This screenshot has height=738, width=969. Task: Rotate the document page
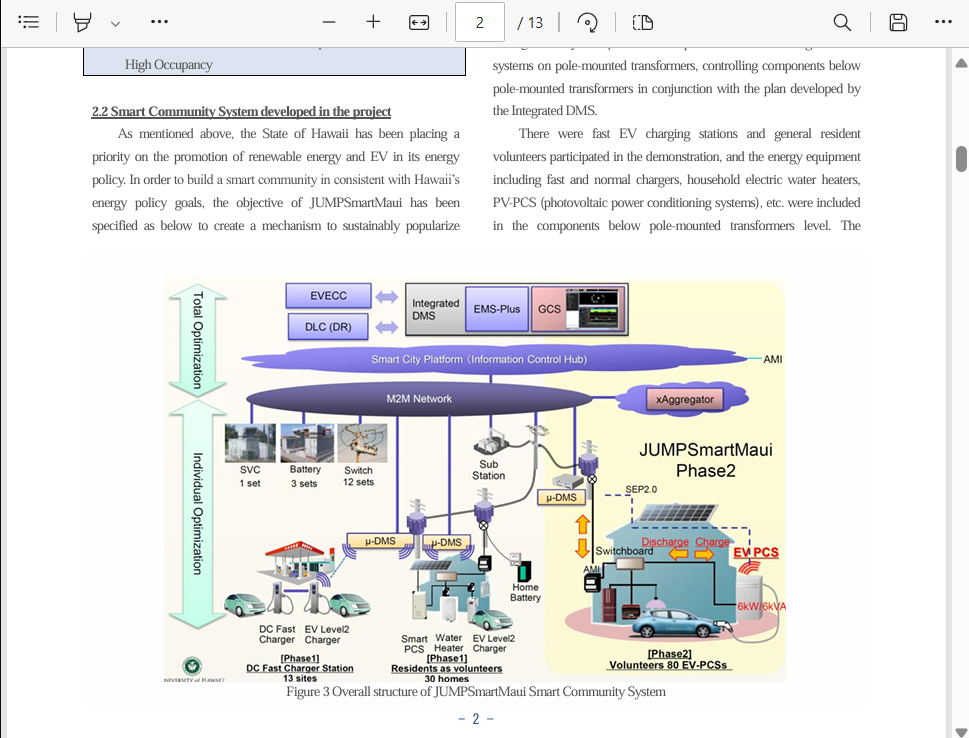[587, 22]
